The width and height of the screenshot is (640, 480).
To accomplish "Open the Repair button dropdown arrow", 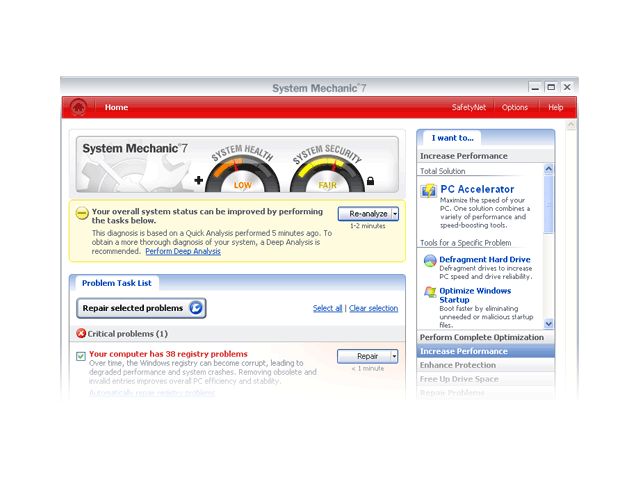I will pyautogui.click(x=394, y=356).
